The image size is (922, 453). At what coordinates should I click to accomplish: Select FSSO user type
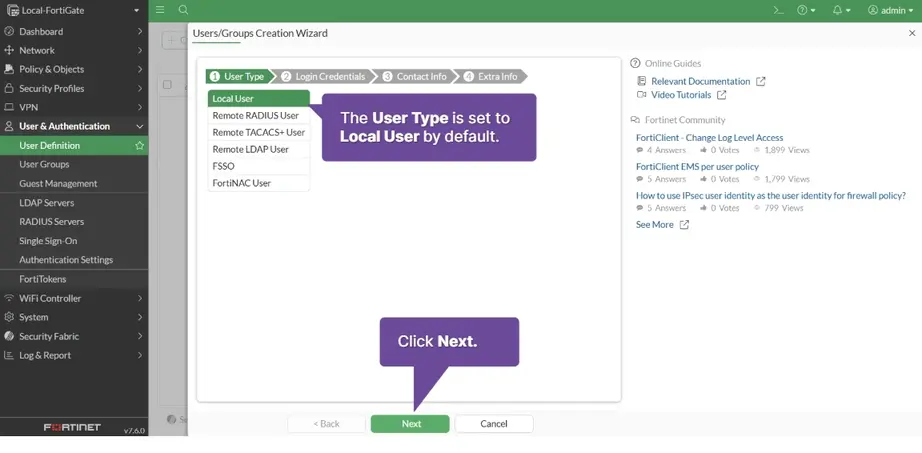(259, 166)
